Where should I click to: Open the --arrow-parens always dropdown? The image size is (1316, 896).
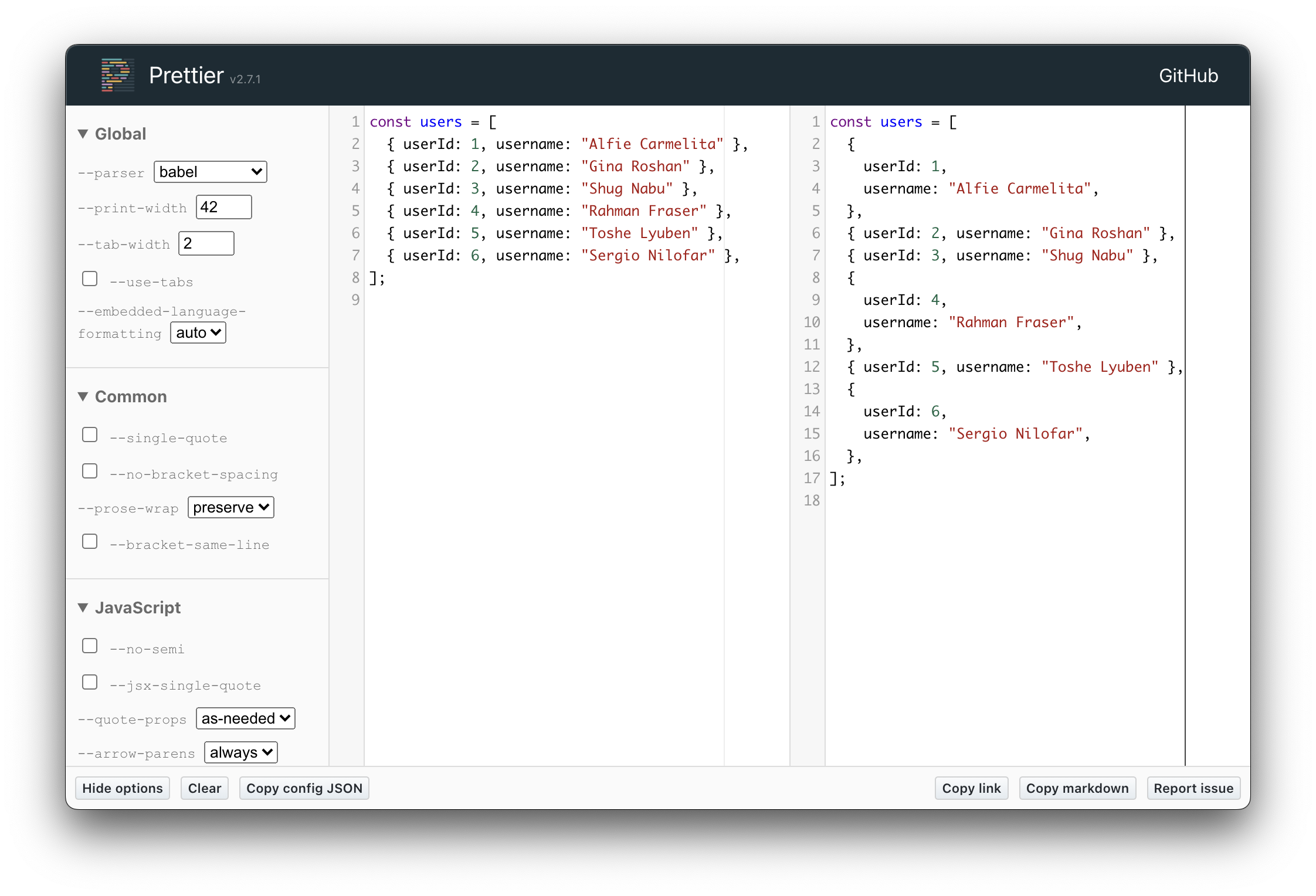click(240, 752)
